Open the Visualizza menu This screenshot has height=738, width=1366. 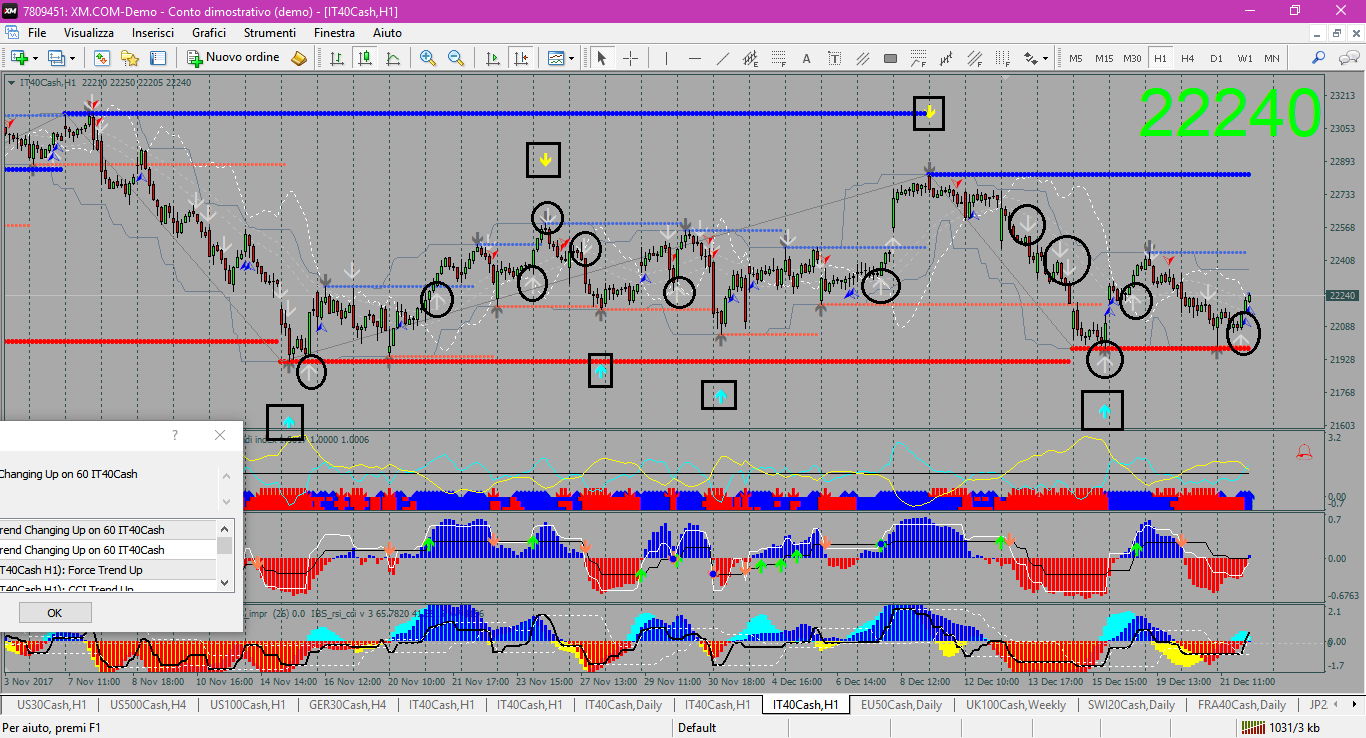coord(89,33)
